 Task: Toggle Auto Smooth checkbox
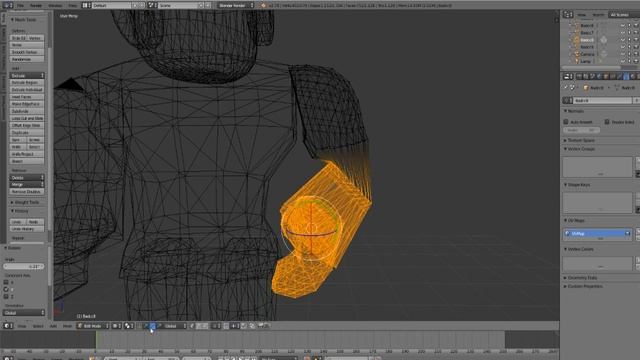[566, 122]
